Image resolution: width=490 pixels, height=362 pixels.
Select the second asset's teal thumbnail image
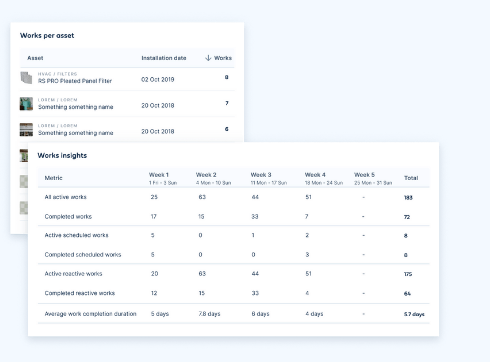pos(26,104)
